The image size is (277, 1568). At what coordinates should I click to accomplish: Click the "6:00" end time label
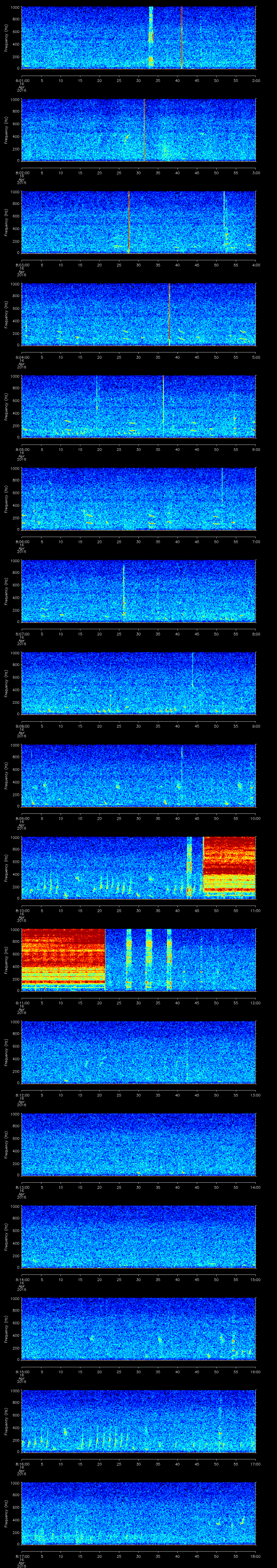256,449
